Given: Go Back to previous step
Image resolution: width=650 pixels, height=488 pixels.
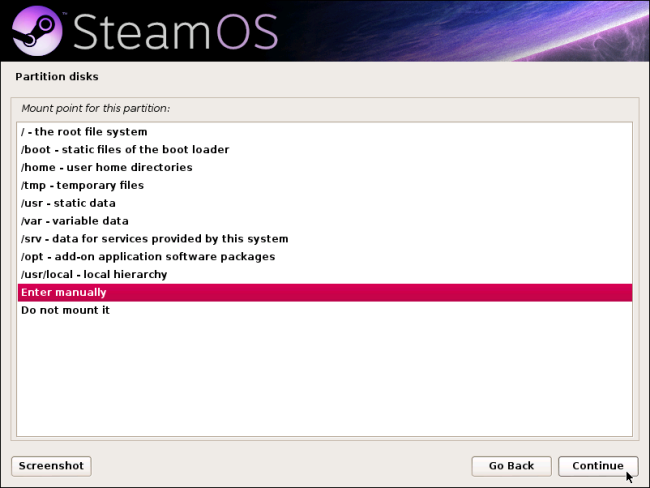Looking at the screenshot, I should (511, 466).
